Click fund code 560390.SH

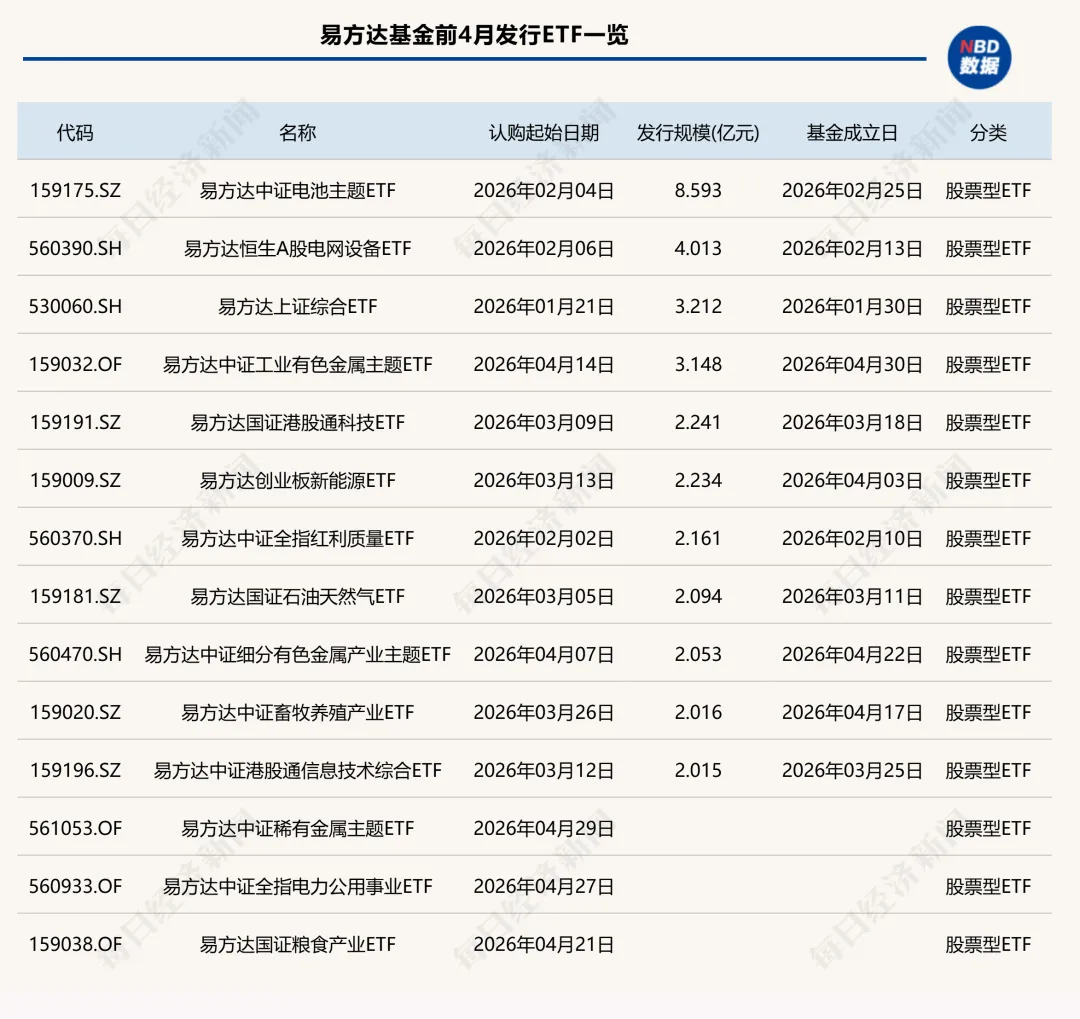[x=75, y=248]
